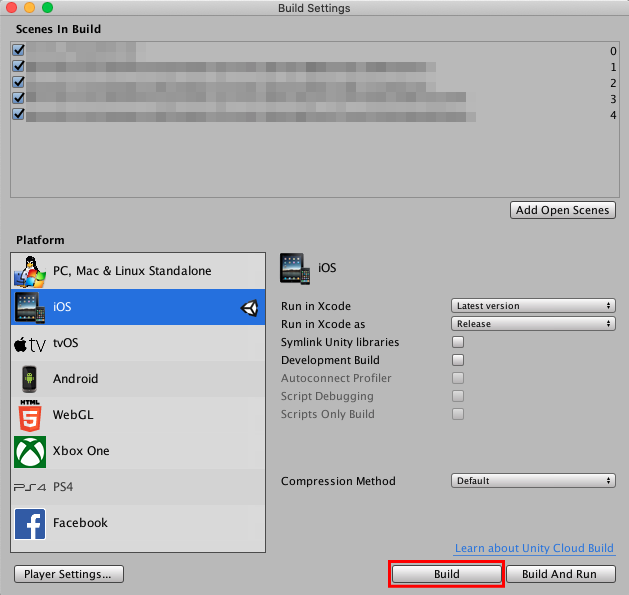Click the Symlink Unity libraries label
629x595 pixels.
340,342
